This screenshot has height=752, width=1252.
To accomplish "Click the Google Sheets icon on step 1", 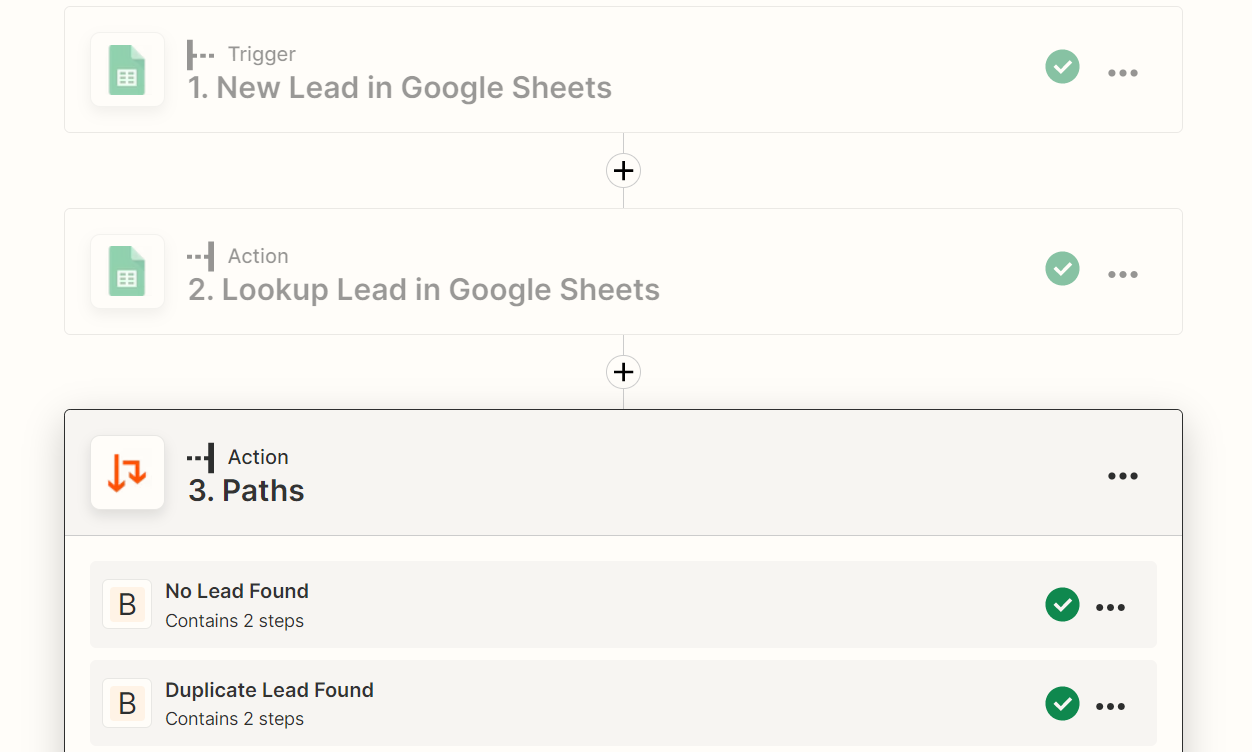I will coord(127,70).
